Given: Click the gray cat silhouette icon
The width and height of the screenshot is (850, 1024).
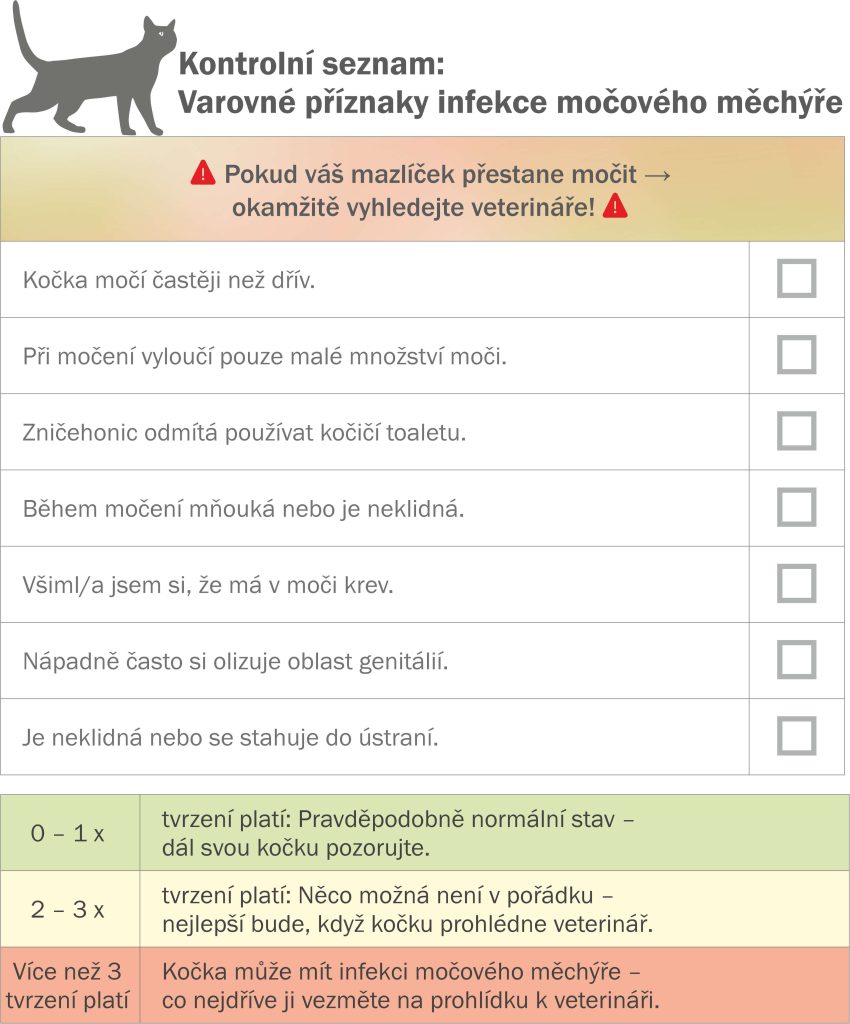Looking at the screenshot, I should [x=88, y=69].
